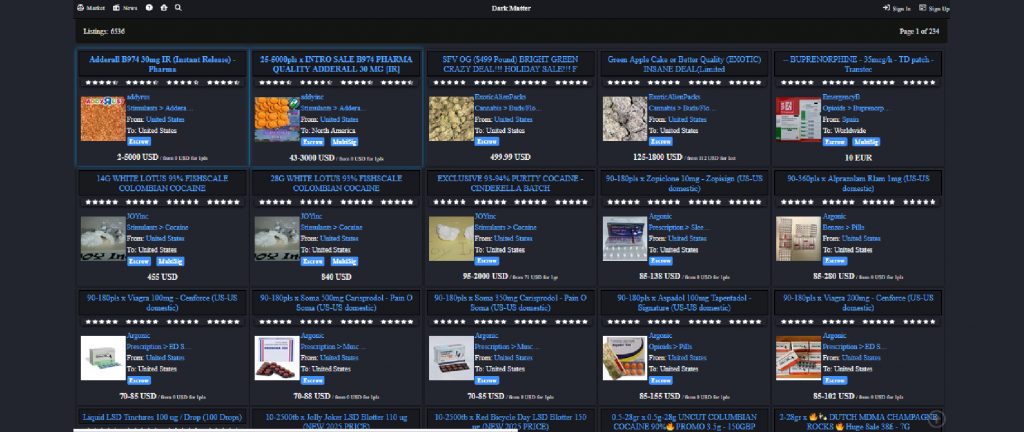
Task: Click the 840 USD price text
Action: [336, 277]
